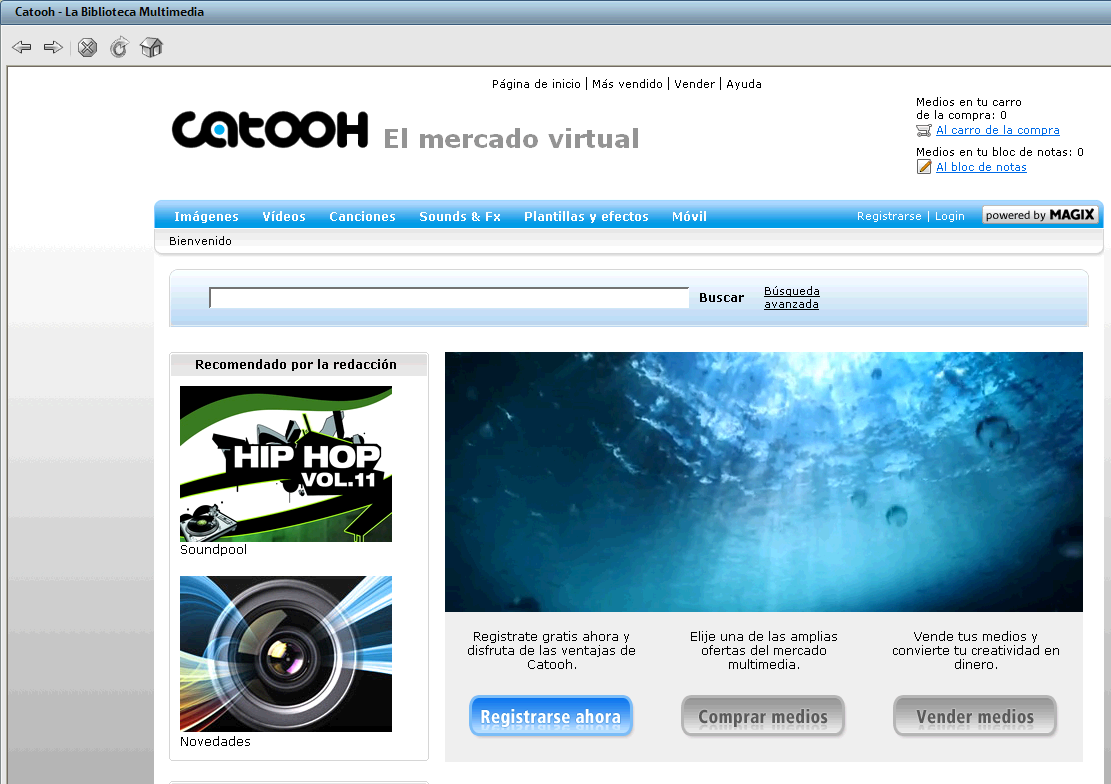Viewport: 1111px width, 784px height.
Task: Open the Imágenes tab
Action: (206, 216)
